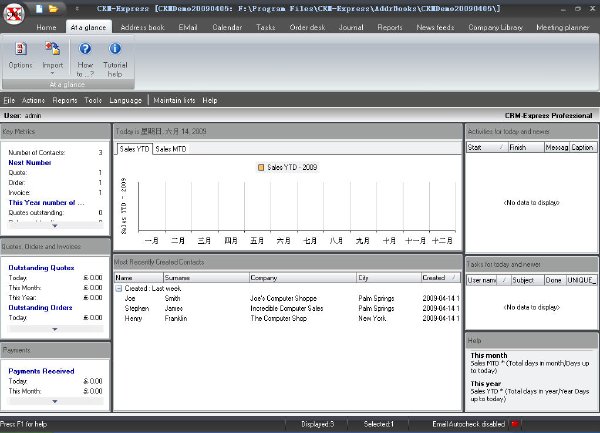Select the Sales YTD chart tab

coord(134,149)
